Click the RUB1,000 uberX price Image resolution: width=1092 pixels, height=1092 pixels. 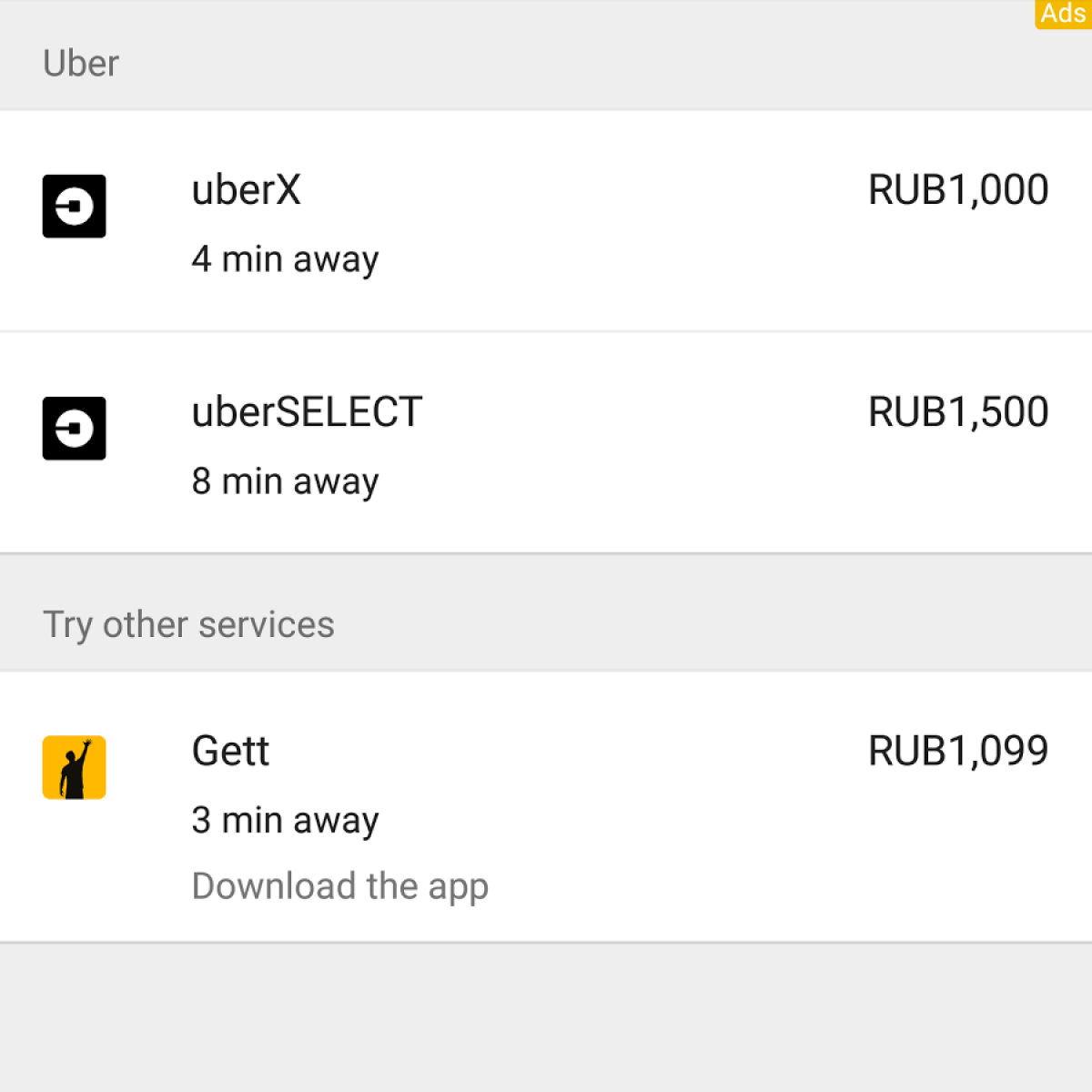[x=957, y=190]
